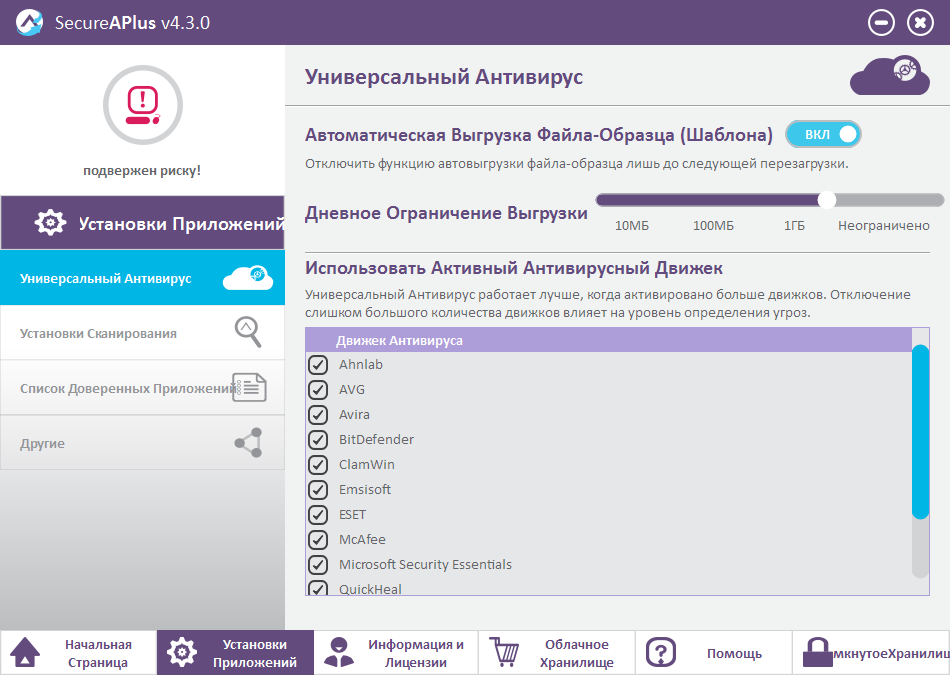950x675 pixels.
Task: Click the Движек Антивируса column header
Action: pyautogui.click(x=608, y=340)
